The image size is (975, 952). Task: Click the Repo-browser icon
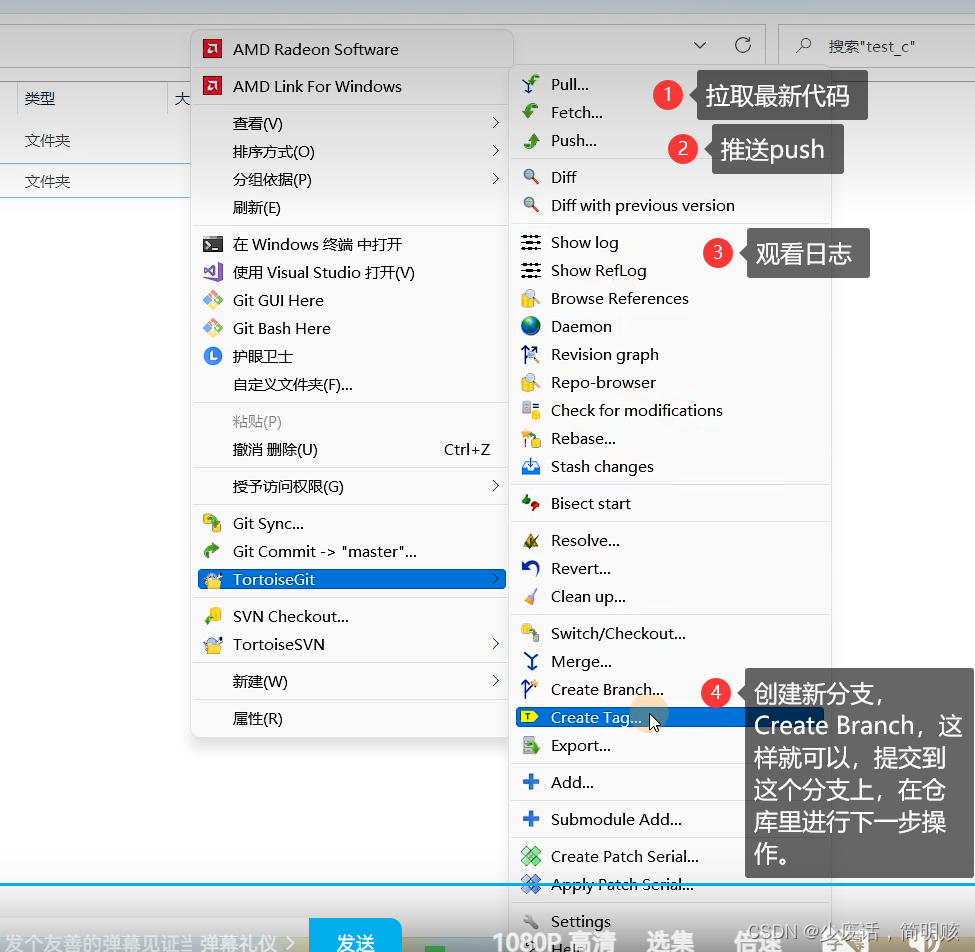tap(530, 382)
